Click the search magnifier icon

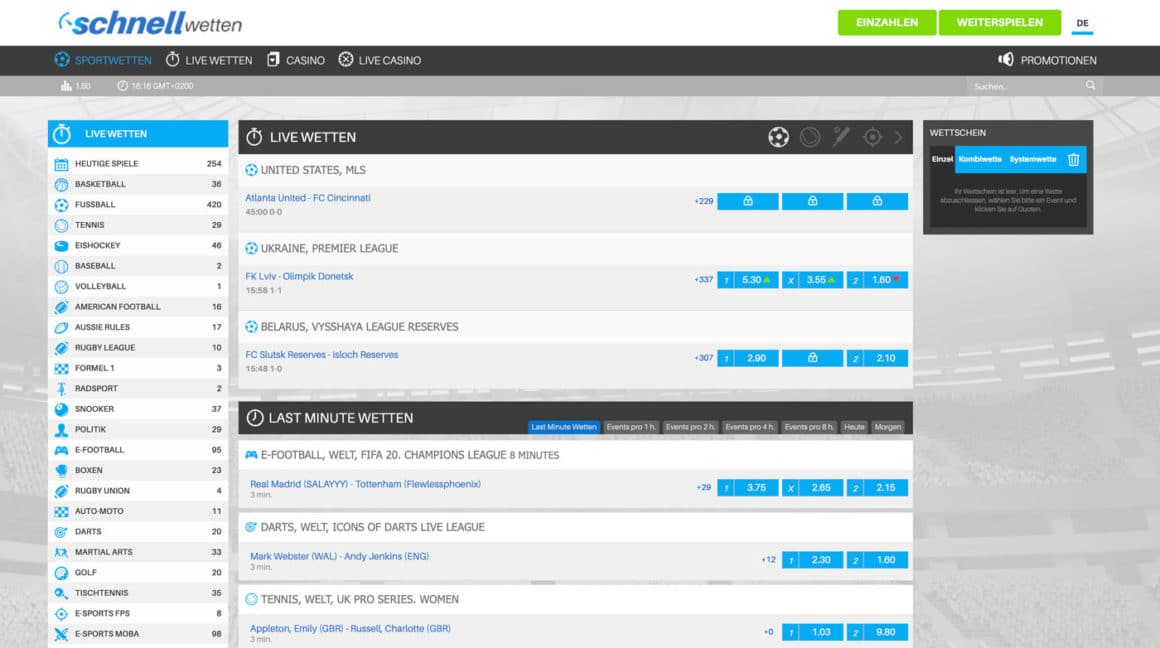[1090, 86]
